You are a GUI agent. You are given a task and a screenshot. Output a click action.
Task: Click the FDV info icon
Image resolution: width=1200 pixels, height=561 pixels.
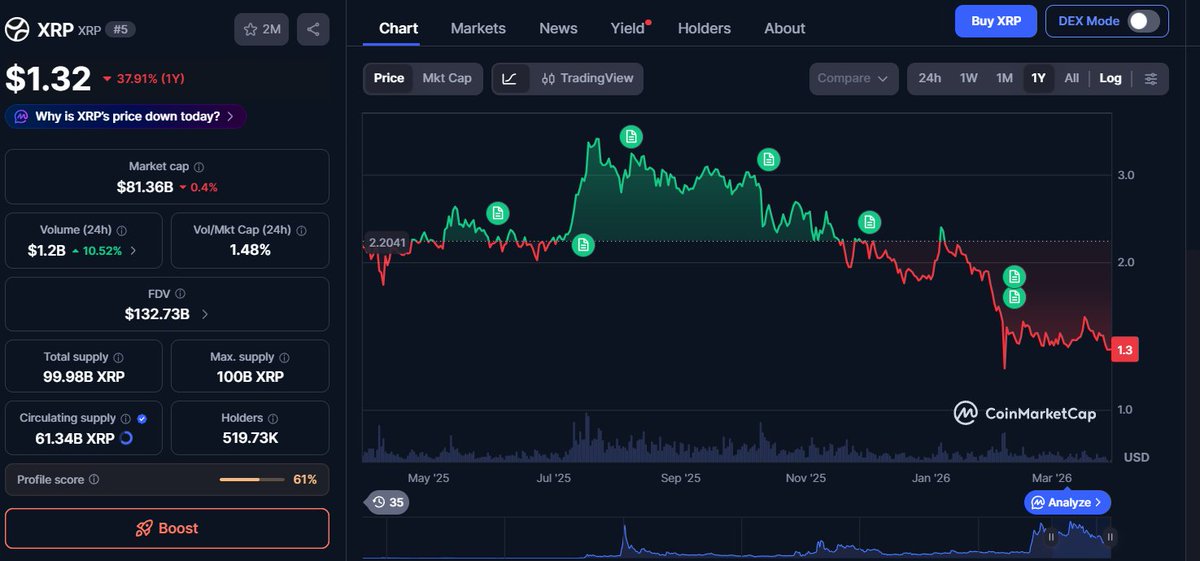click(180, 294)
